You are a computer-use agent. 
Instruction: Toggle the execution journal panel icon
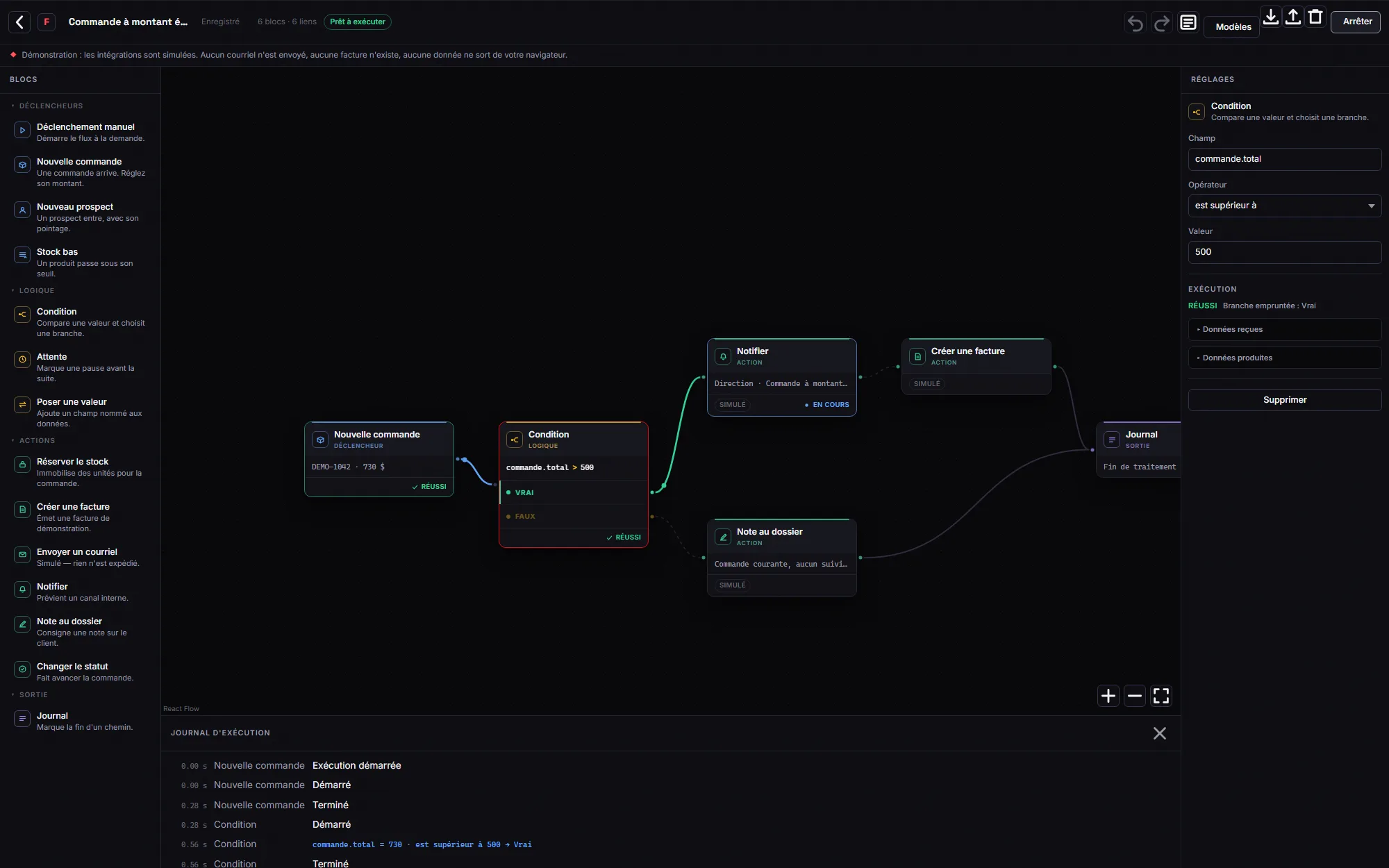(x=1188, y=23)
